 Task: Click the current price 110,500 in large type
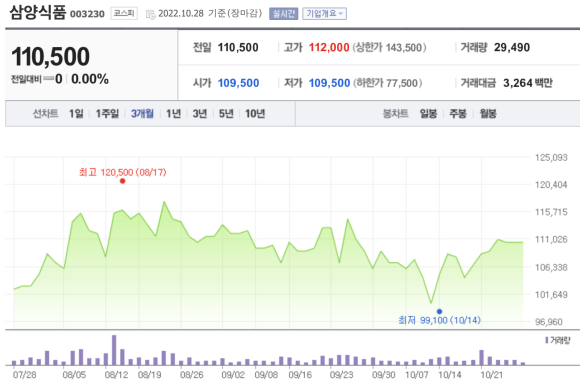pos(50,57)
